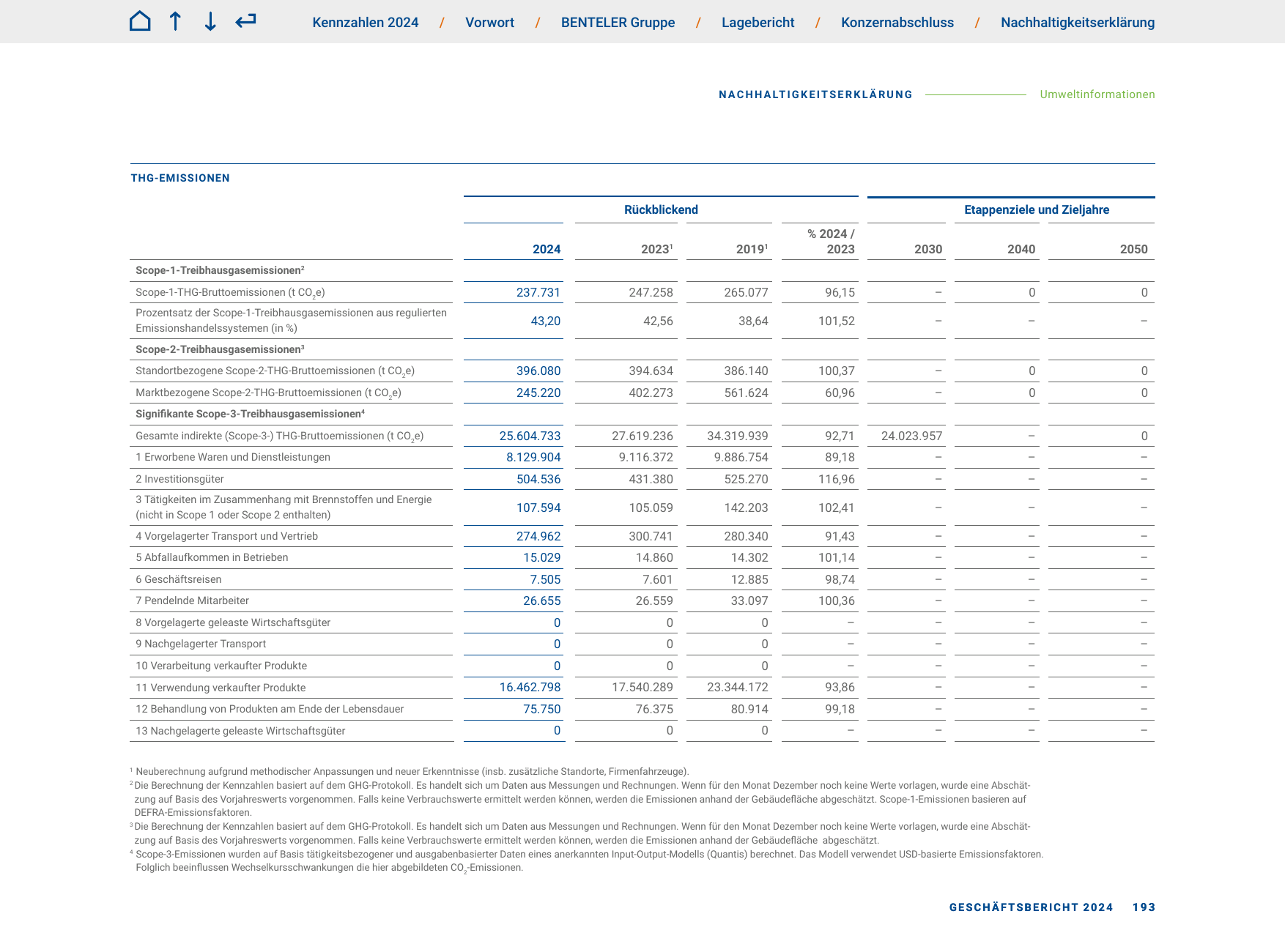This screenshot has width=1285, height=952.
Task: Click the GESCHÄFTSBERICHT 2024 footer text
Action: (x=1031, y=907)
